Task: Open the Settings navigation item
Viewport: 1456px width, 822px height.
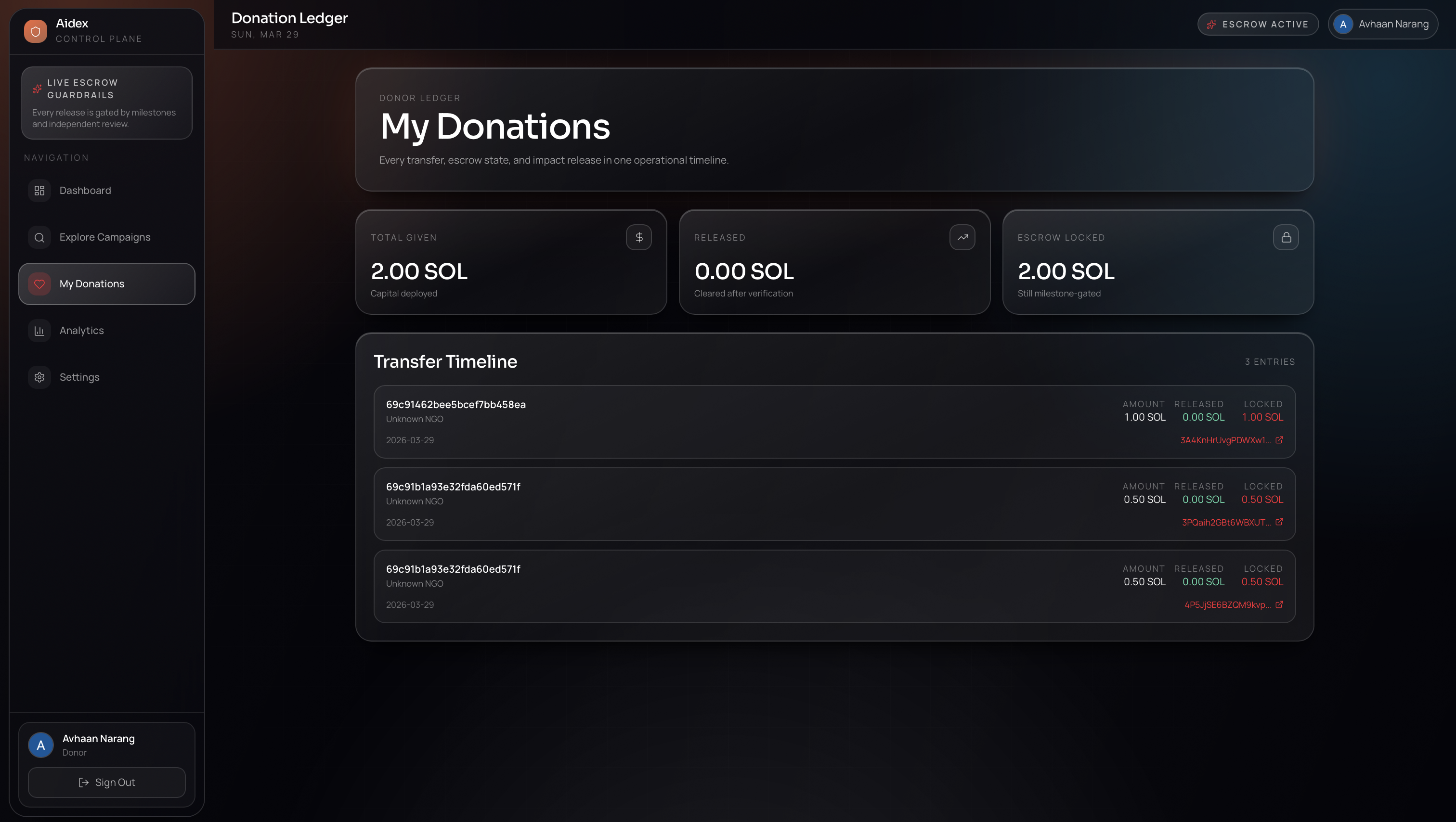Action: [107, 377]
